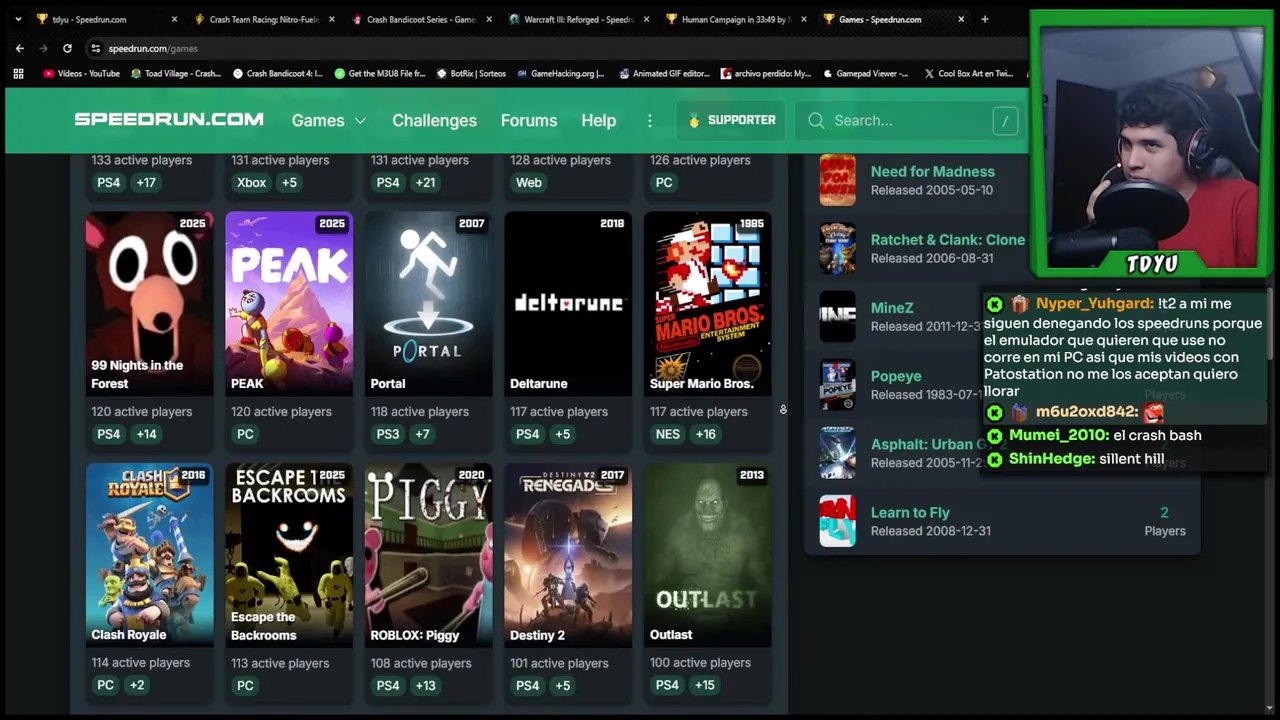
Task: Switch to Crash Team Racing Nitro-Fueled tab
Action: 264,19
